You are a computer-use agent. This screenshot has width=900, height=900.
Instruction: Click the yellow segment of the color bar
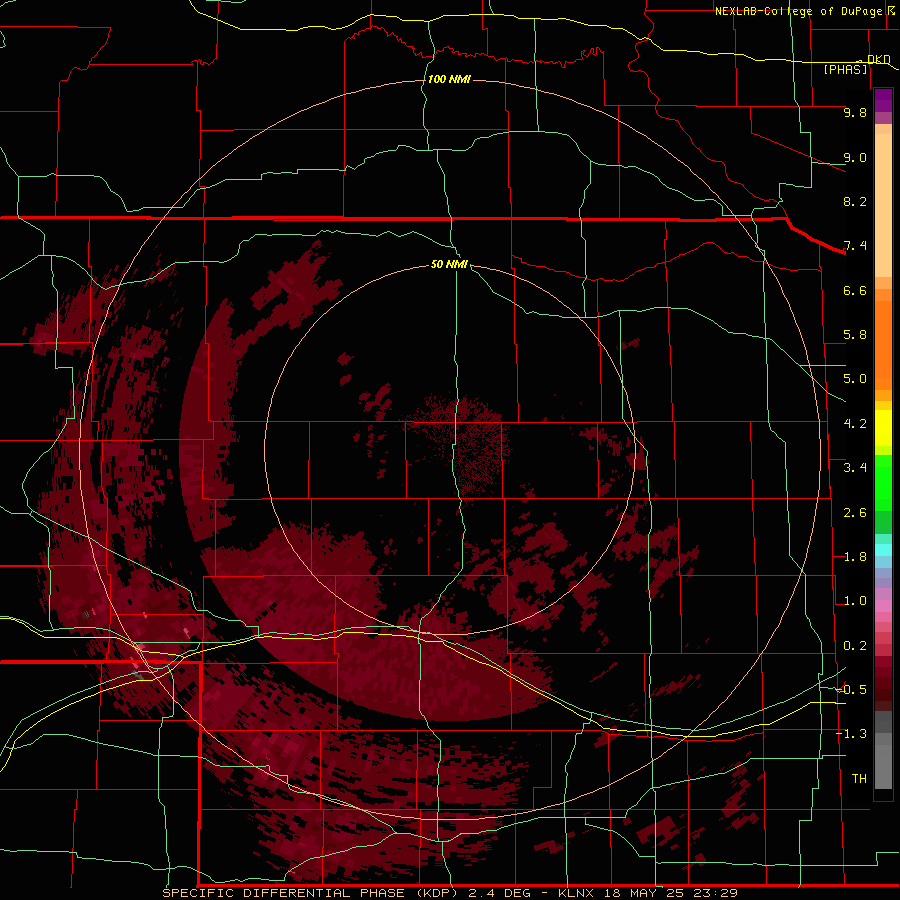coord(883,428)
